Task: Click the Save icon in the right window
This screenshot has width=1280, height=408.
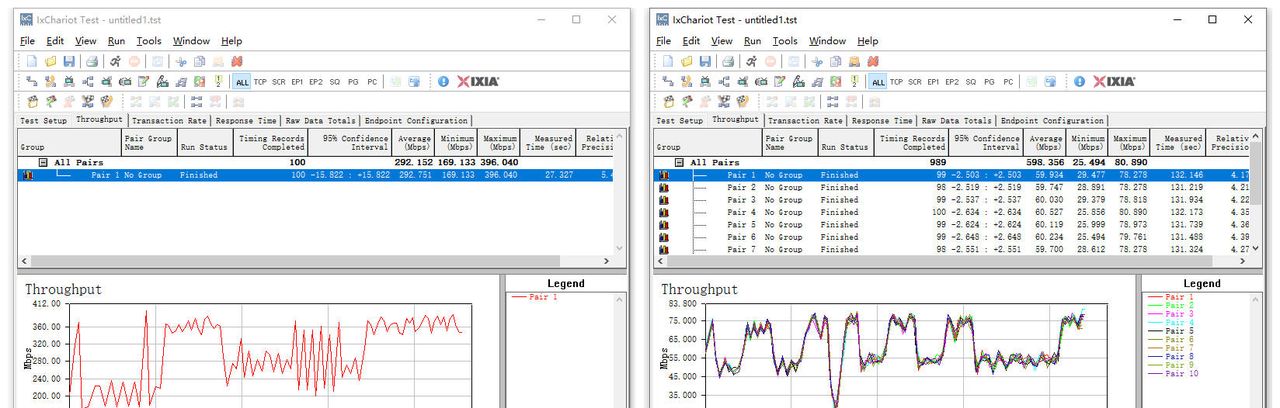Action: (705, 62)
